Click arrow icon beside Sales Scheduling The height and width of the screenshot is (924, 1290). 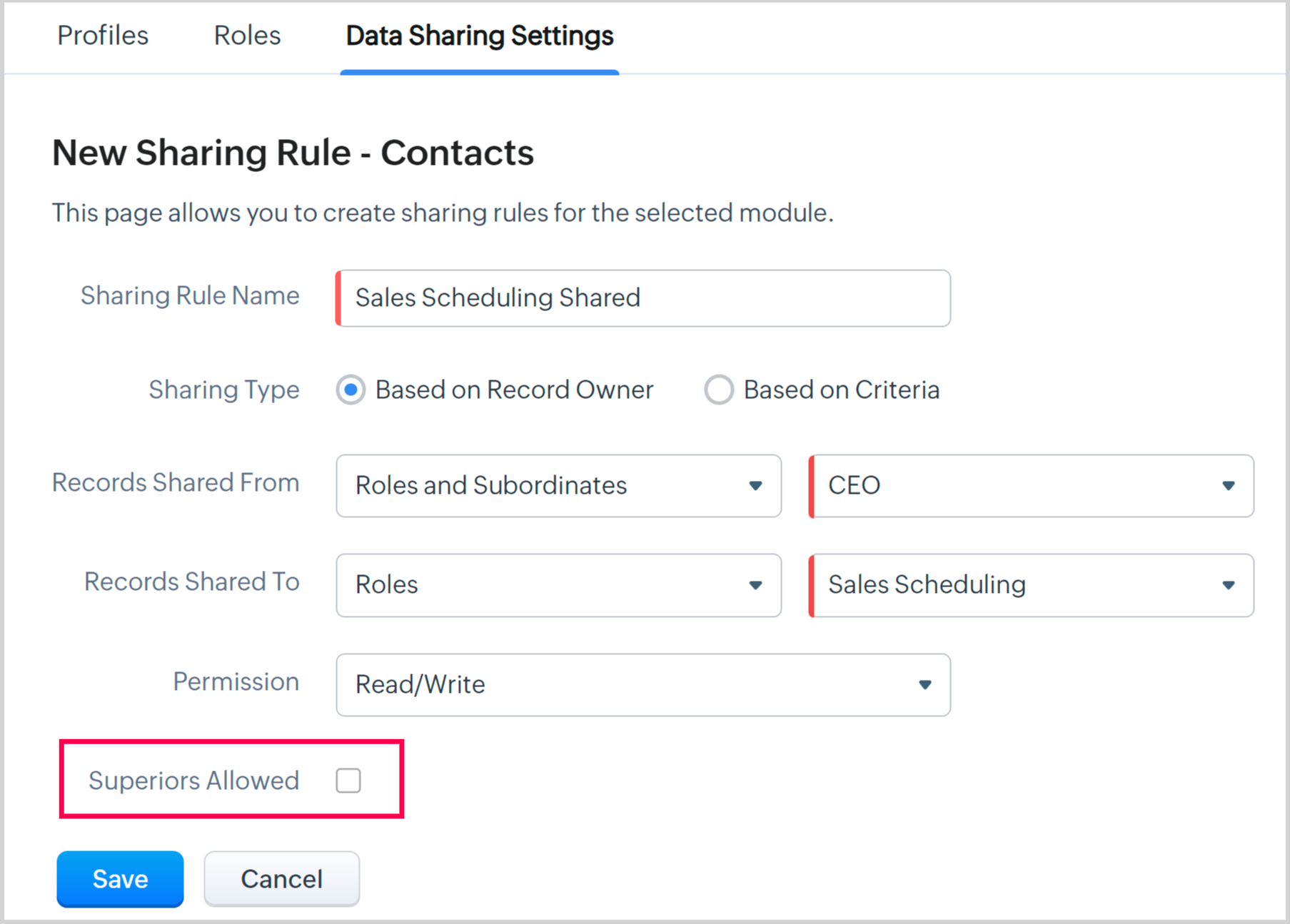pyautogui.click(x=1228, y=585)
